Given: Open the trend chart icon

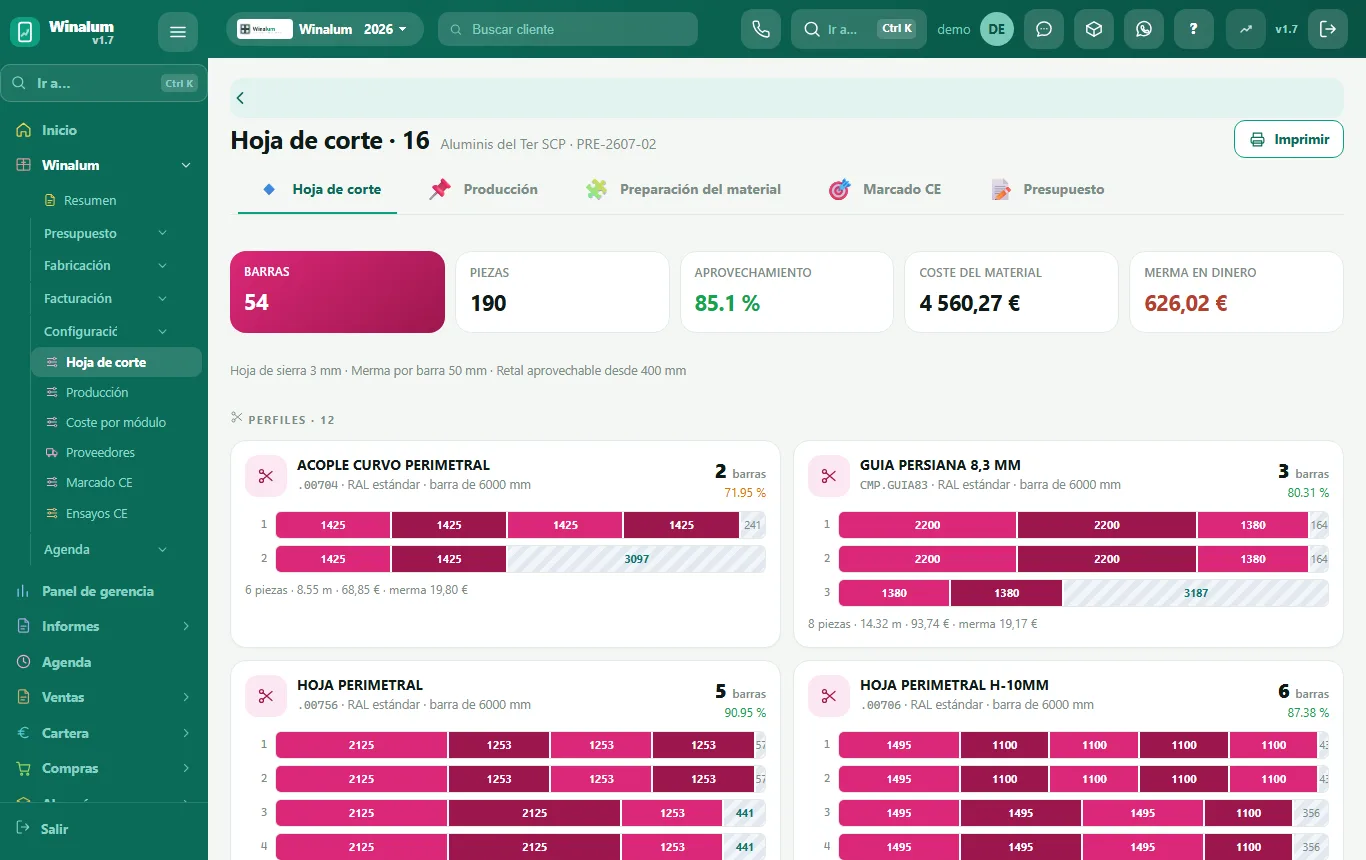Looking at the screenshot, I should click(1246, 29).
